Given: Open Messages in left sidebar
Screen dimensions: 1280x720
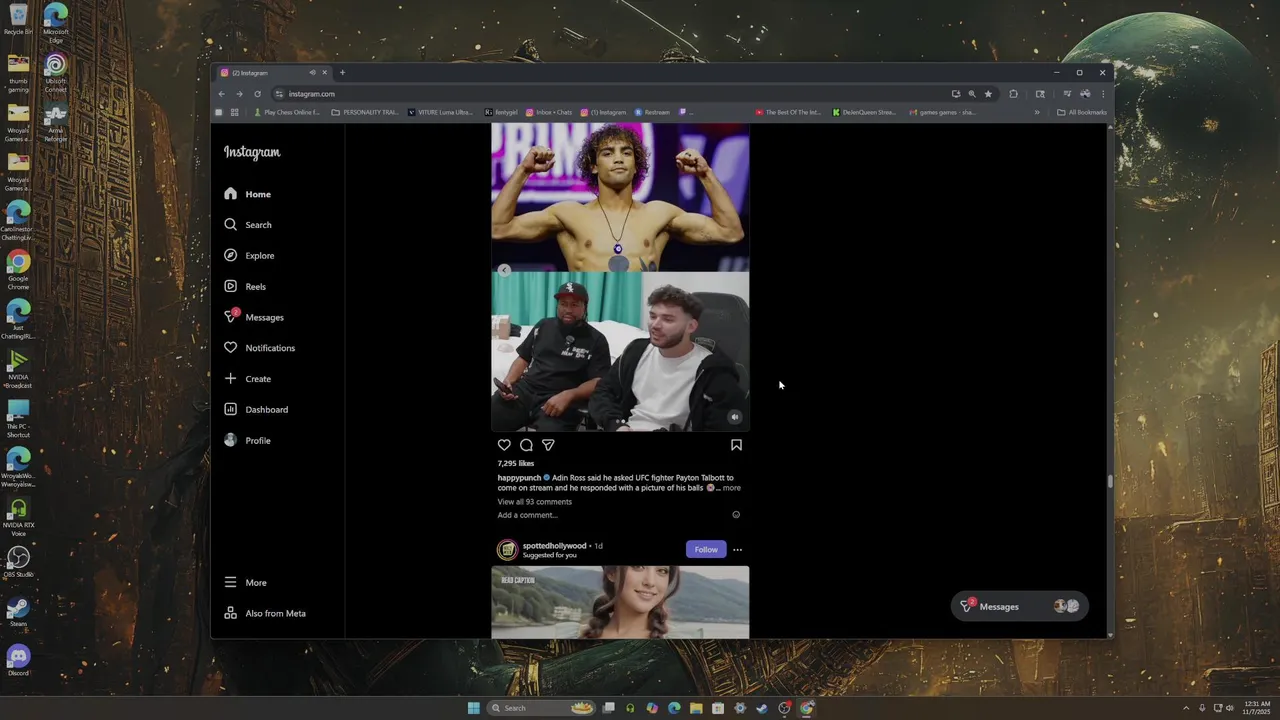Looking at the screenshot, I should [254, 317].
